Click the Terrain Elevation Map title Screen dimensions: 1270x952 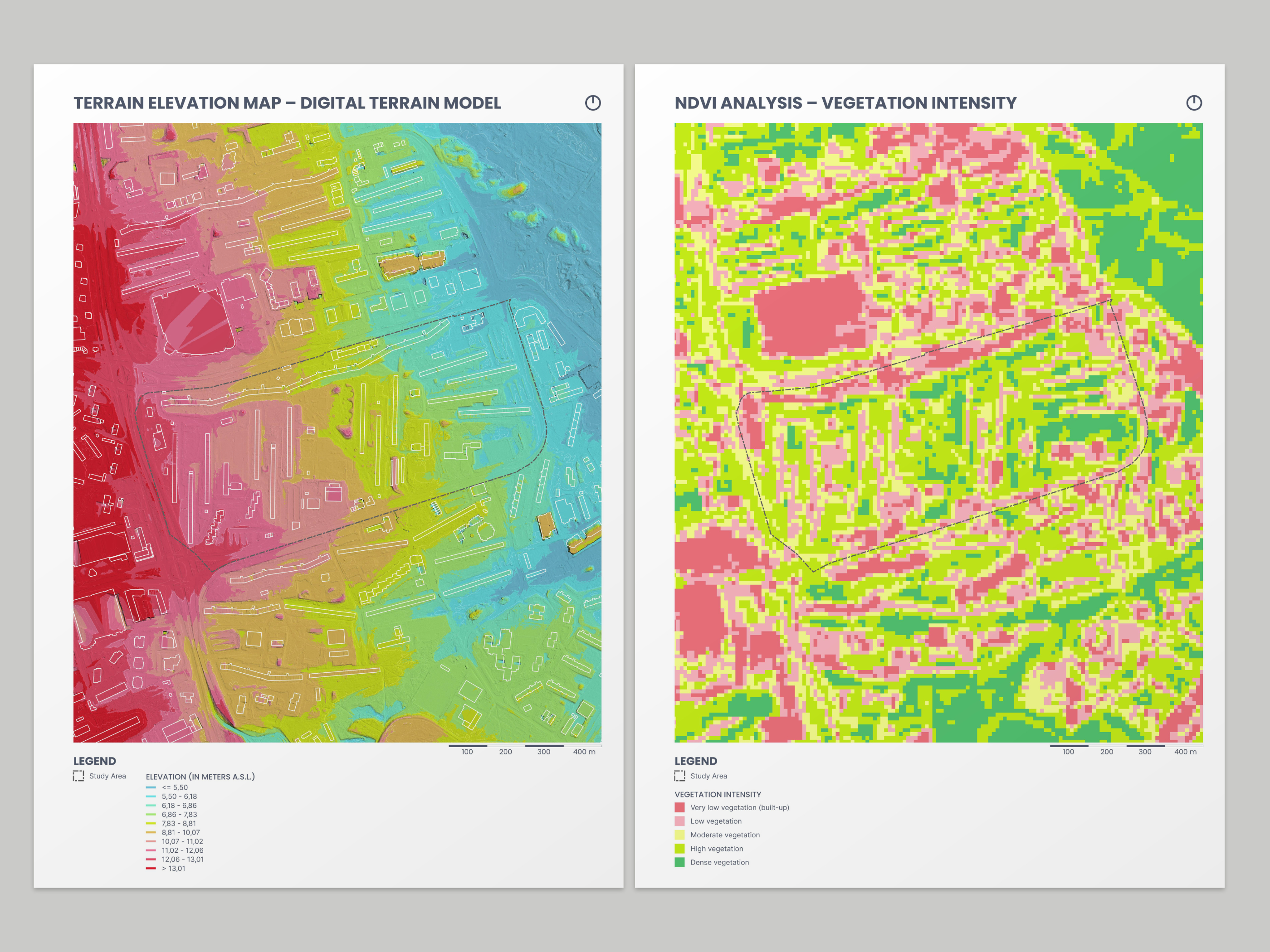point(287,103)
